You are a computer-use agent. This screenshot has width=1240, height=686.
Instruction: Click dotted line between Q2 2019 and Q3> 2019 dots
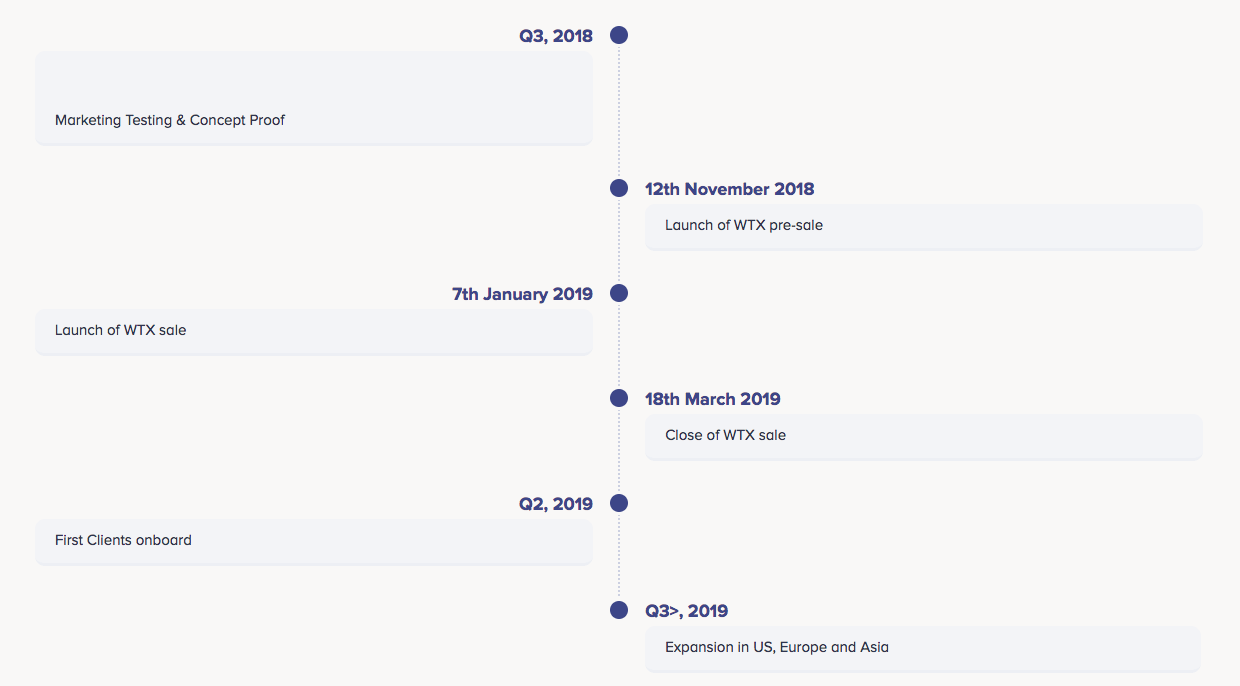tap(619, 557)
